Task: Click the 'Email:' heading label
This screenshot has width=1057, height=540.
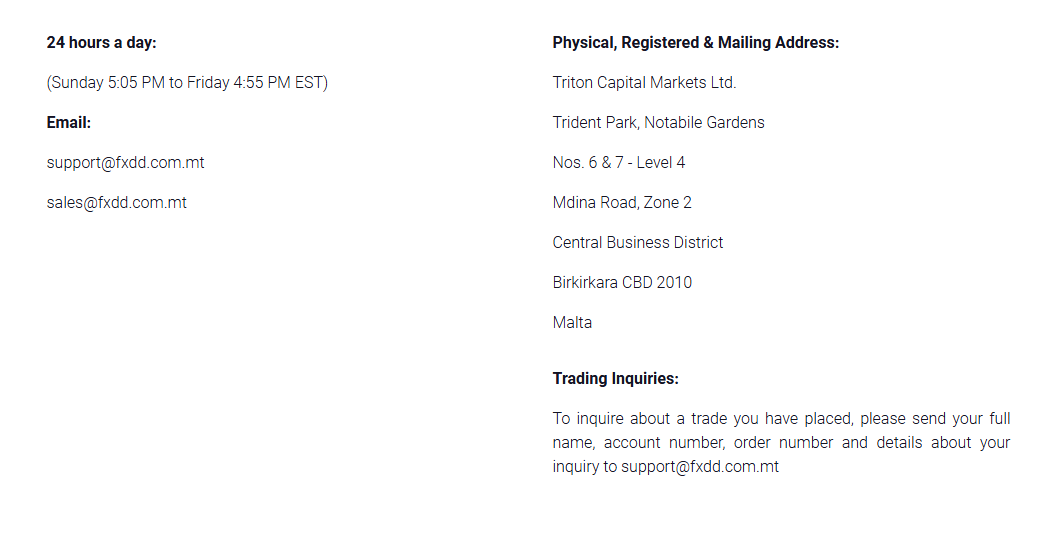Action: [69, 123]
